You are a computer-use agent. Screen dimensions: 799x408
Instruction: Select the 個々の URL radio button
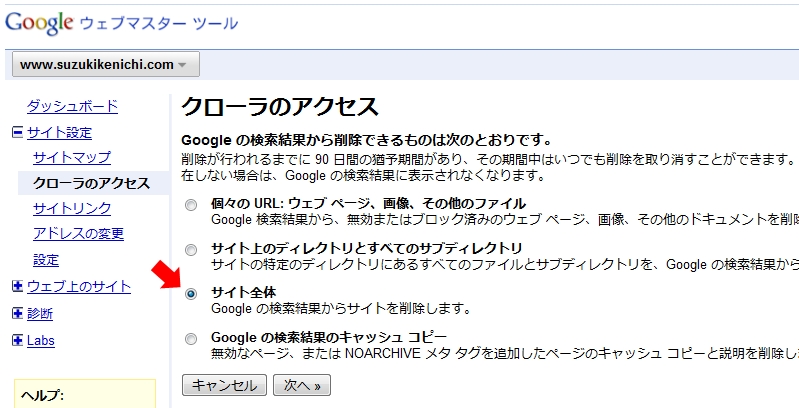coord(191,205)
